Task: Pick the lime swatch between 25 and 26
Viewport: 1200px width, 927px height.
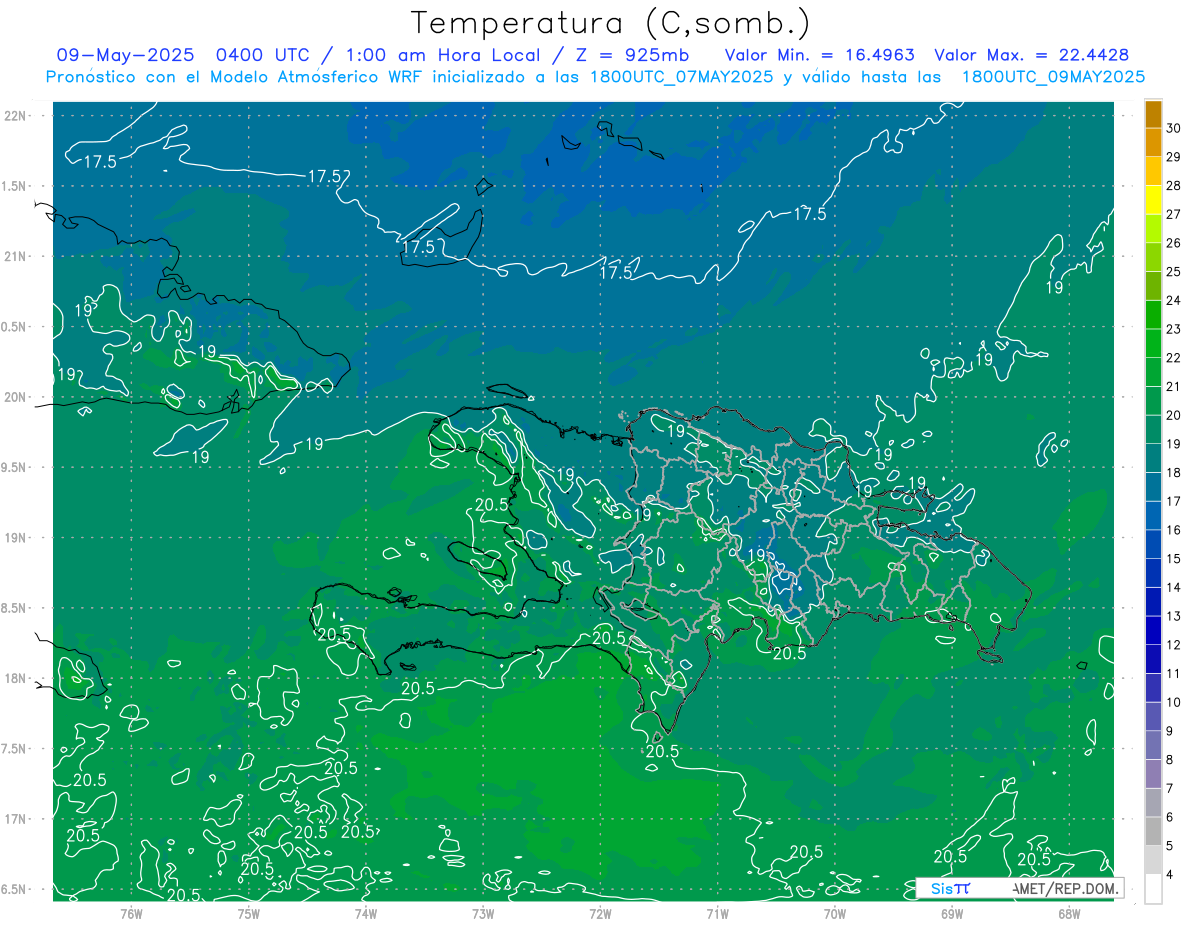Action: (x=1153, y=257)
